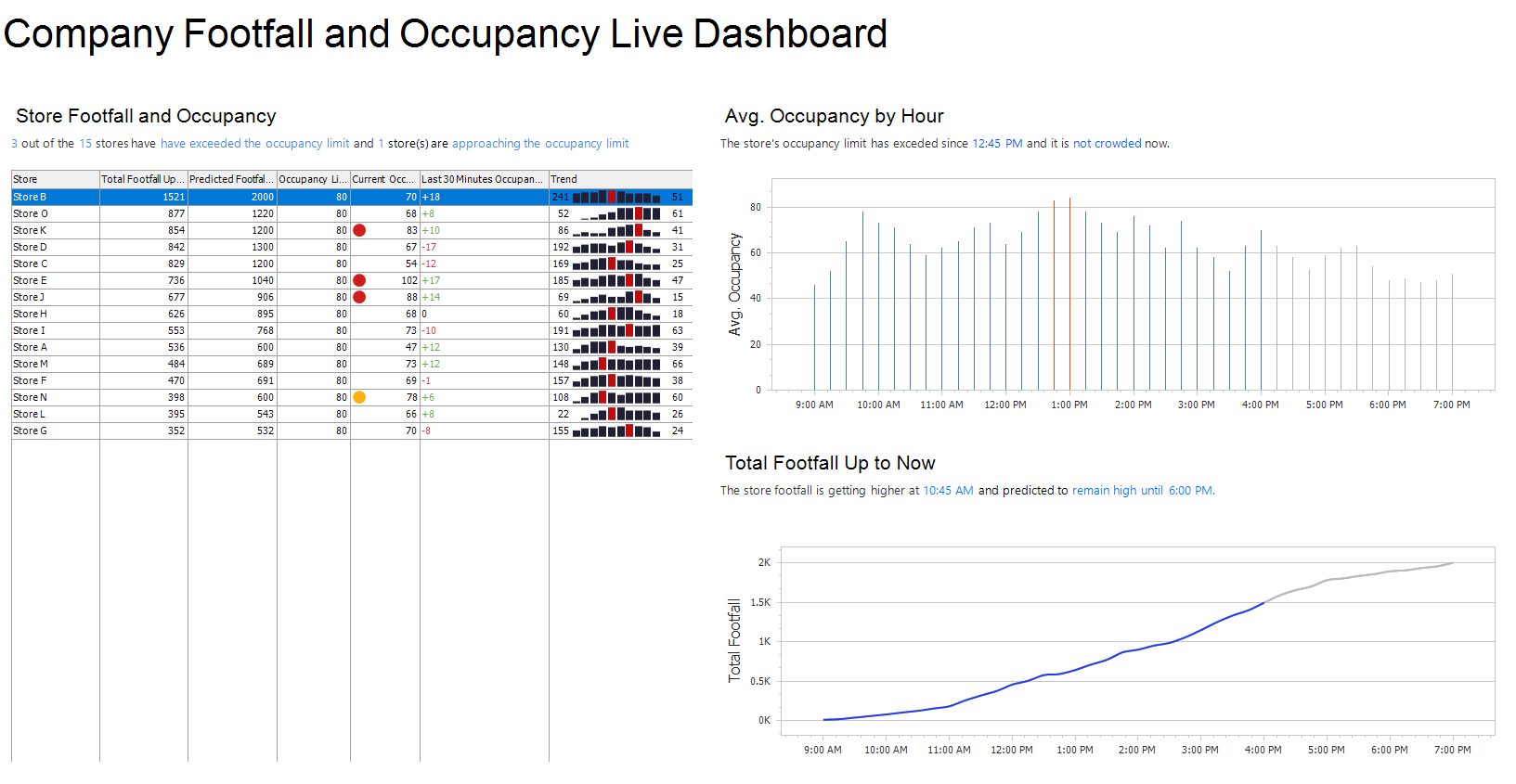
Task: Click Store A trend sparkline
Action: (x=616, y=347)
